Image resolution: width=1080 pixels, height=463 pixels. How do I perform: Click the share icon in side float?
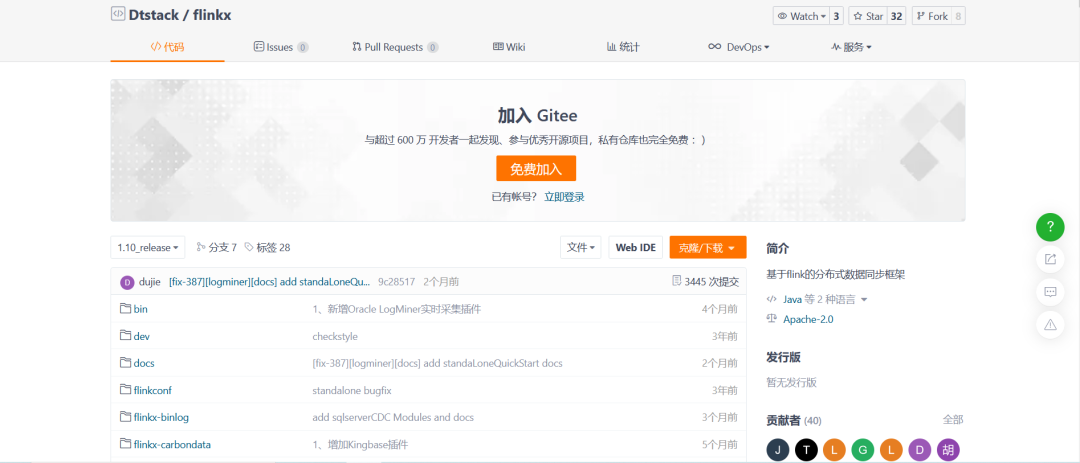click(x=1050, y=259)
